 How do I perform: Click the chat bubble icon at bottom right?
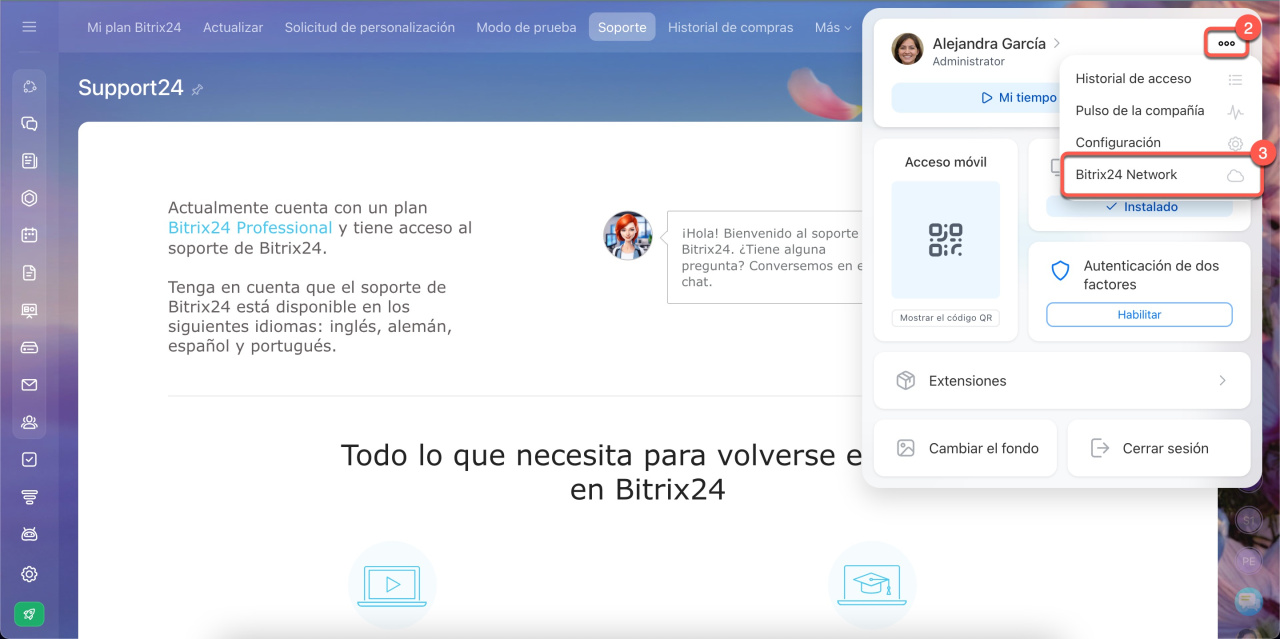(x=1247, y=600)
